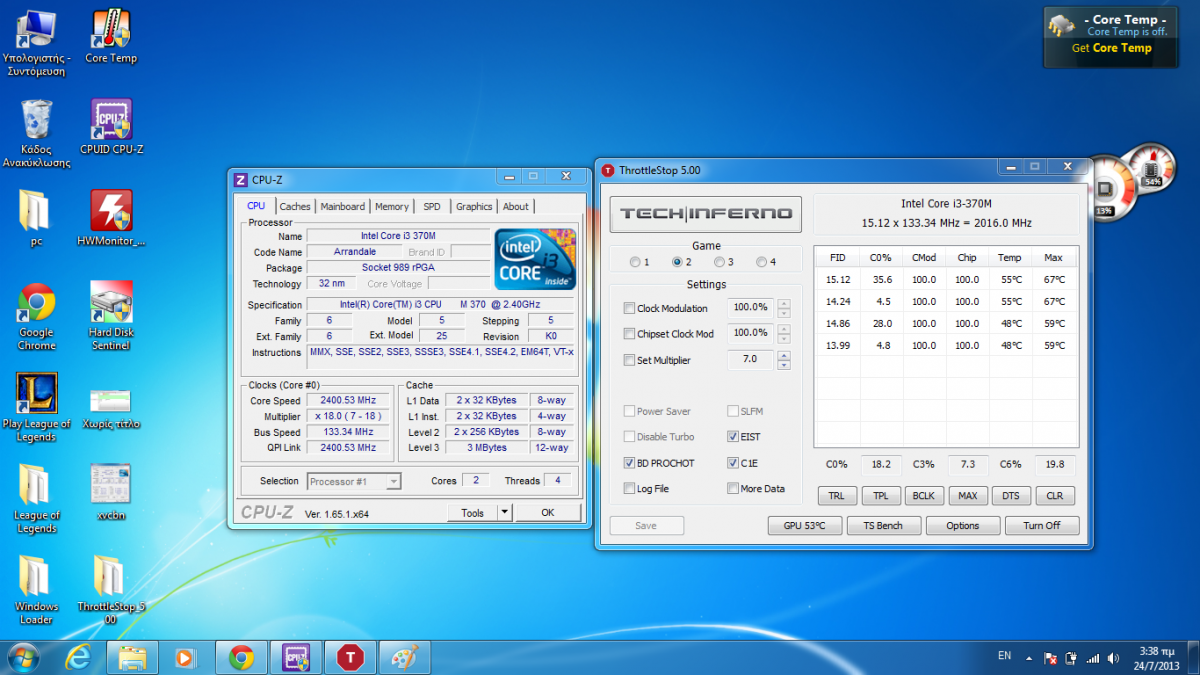
Task: Select Game profile 3 in ThrottleStop
Action: click(720, 262)
